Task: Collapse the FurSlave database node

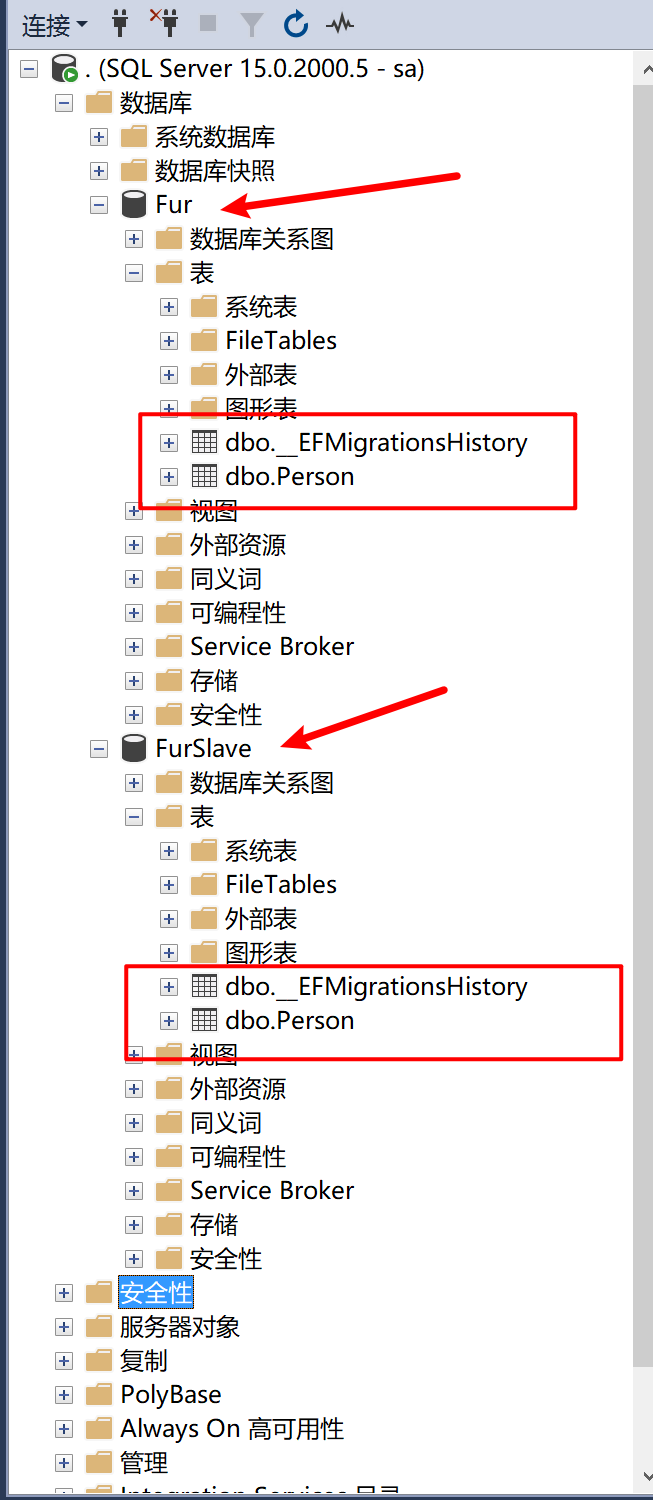Action: coord(99,748)
